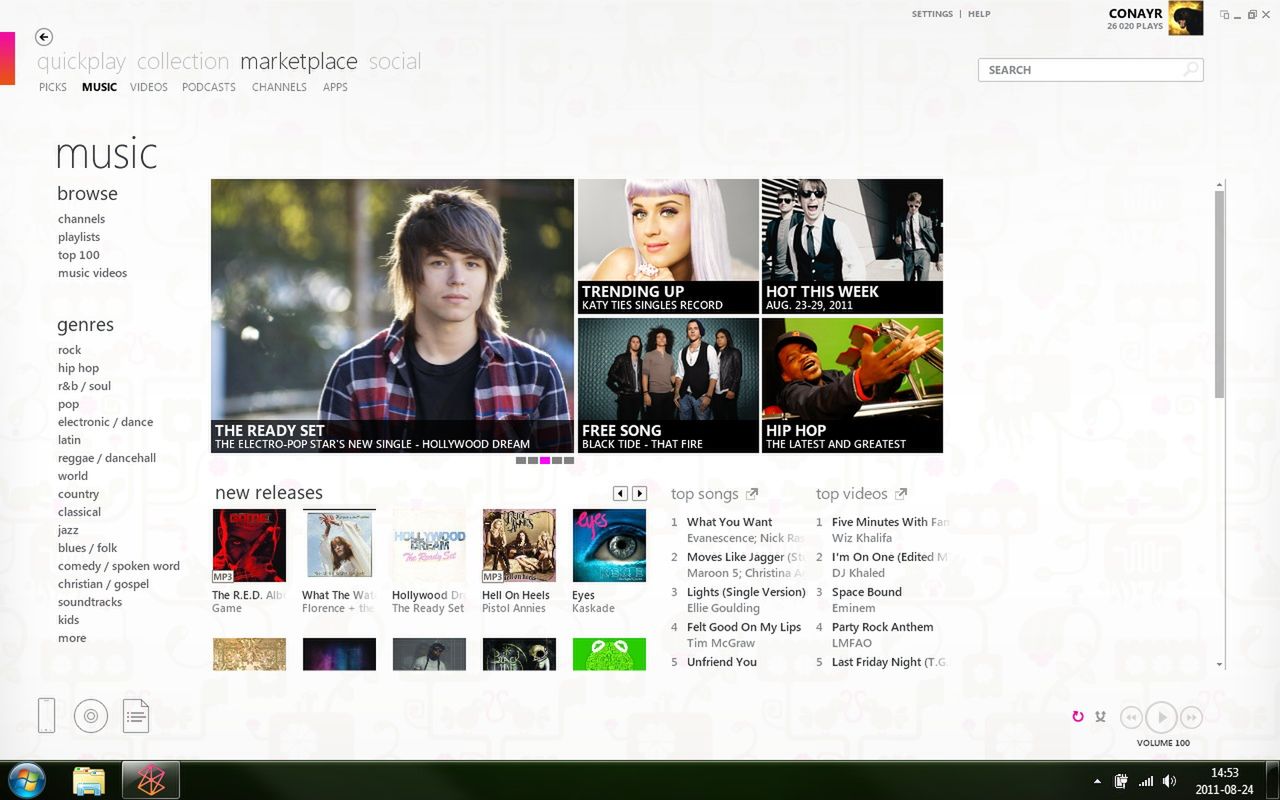Switch to the social tab
The height and width of the screenshot is (800, 1280).
click(395, 62)
